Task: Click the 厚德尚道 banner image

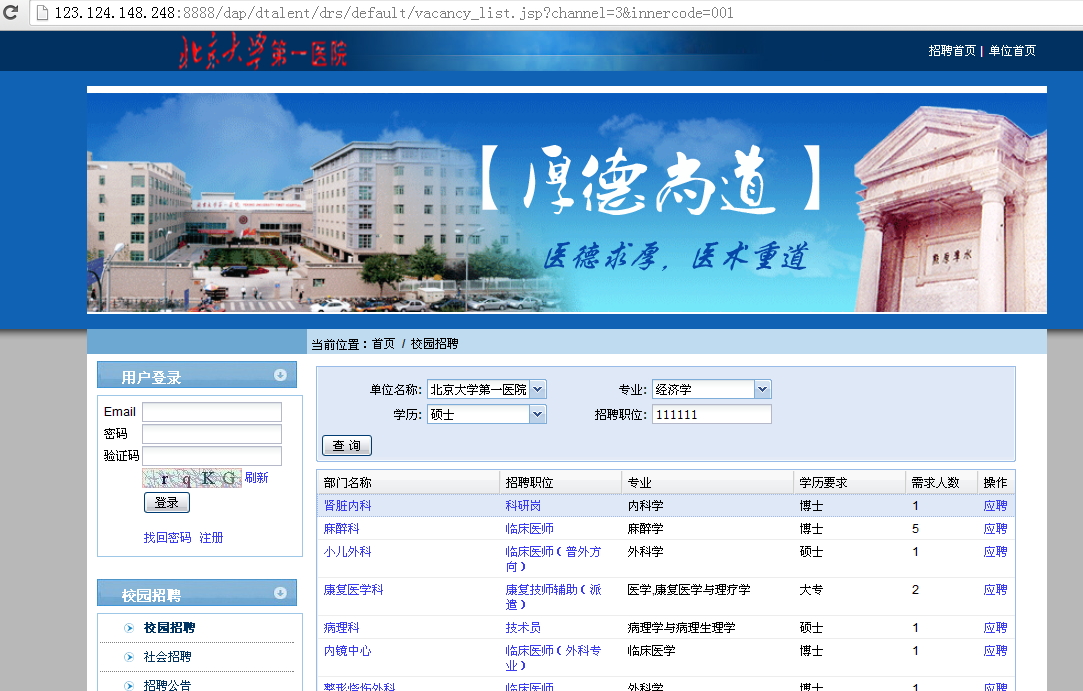Action: (x=566, y=202)
